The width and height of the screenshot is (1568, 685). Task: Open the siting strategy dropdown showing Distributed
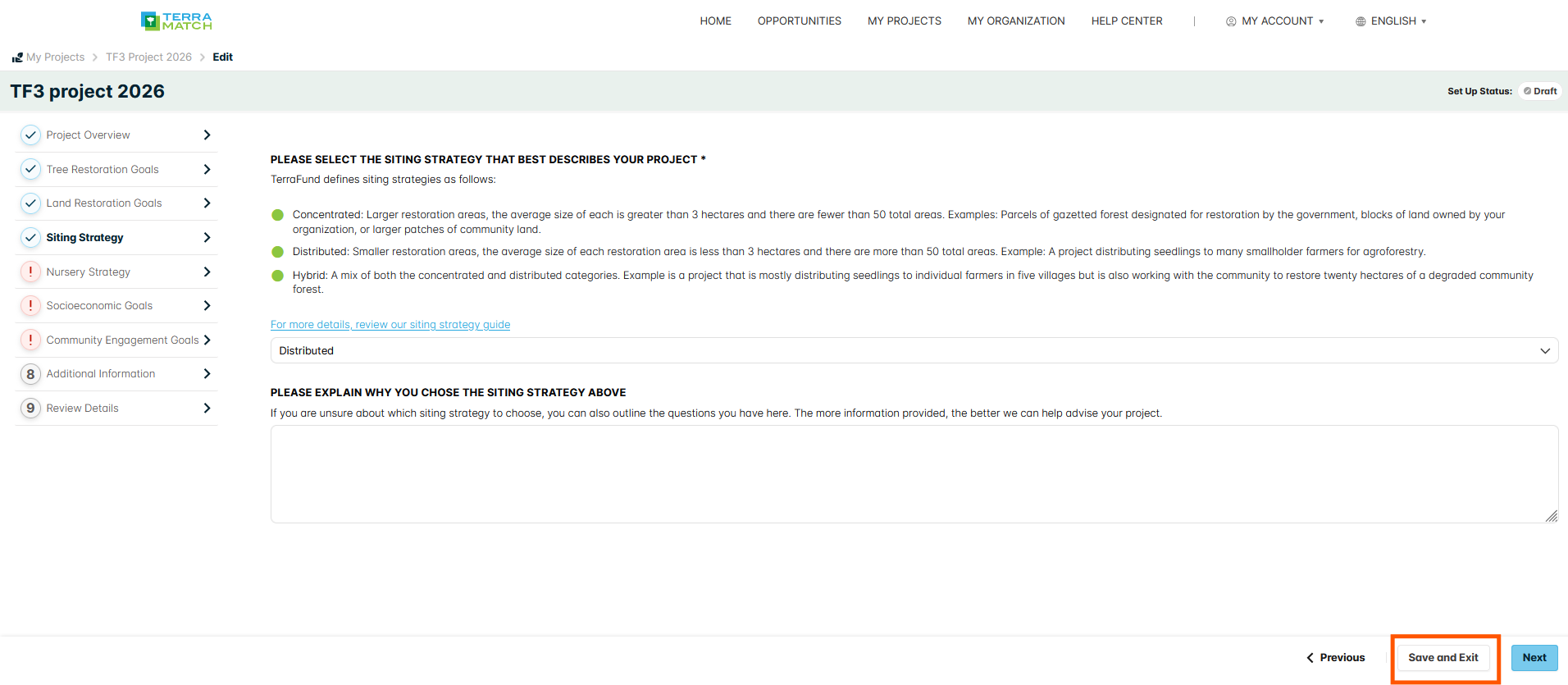(x=914, y=350)
